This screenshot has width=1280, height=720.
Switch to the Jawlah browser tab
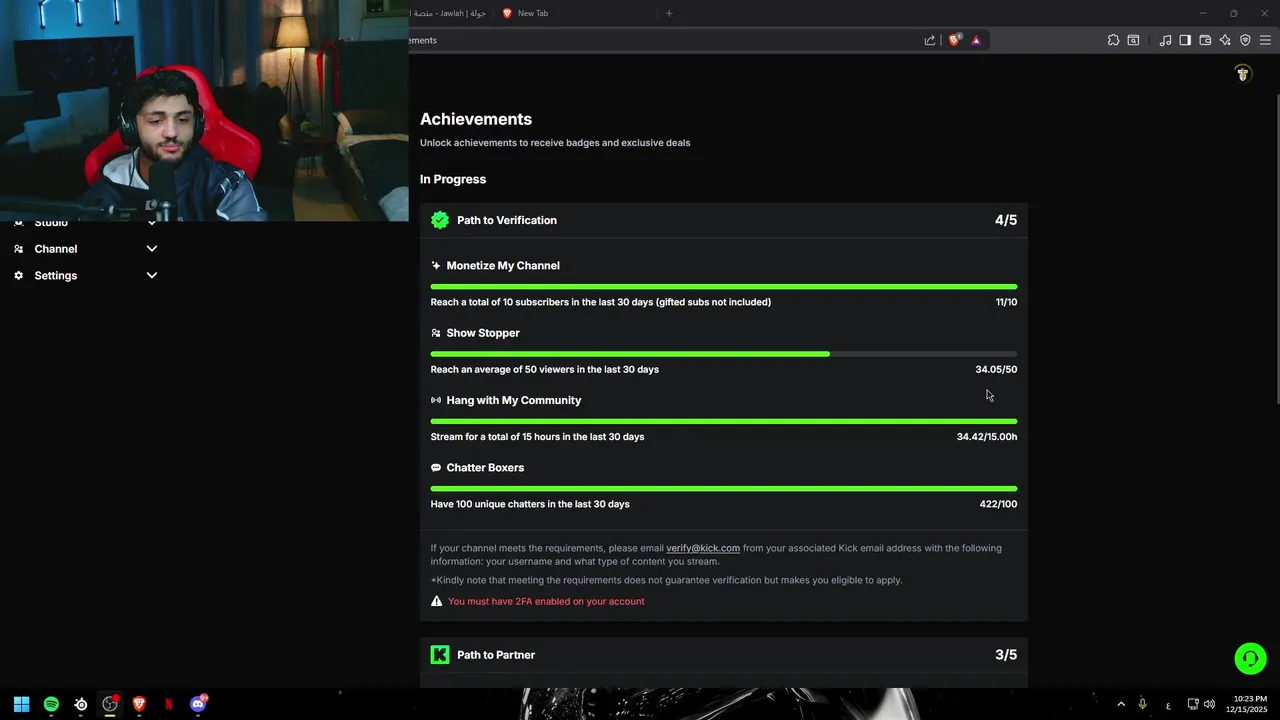point(450,13)
